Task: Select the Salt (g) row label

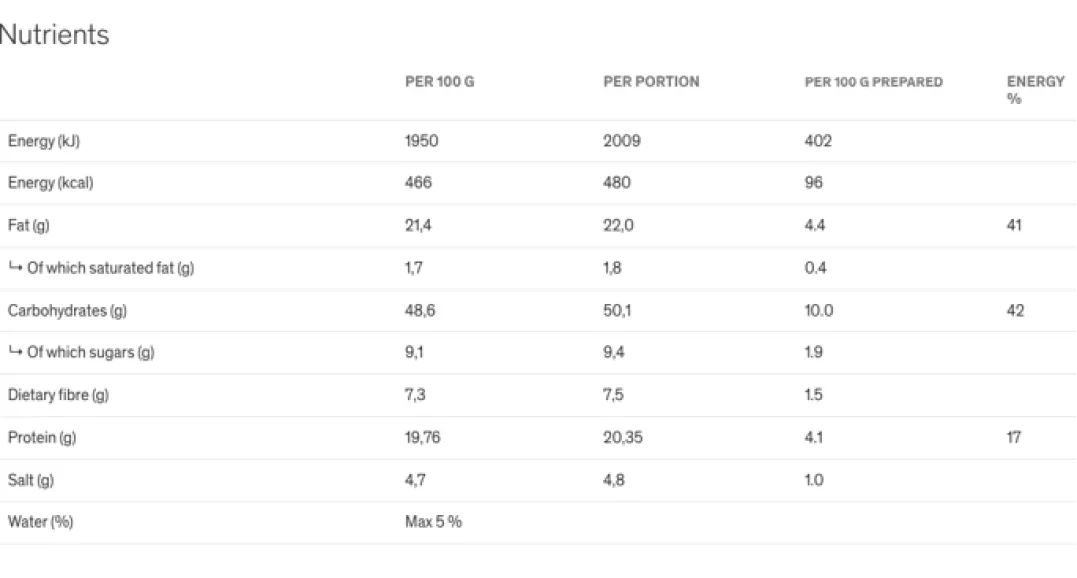Action: tap(31, 480)
